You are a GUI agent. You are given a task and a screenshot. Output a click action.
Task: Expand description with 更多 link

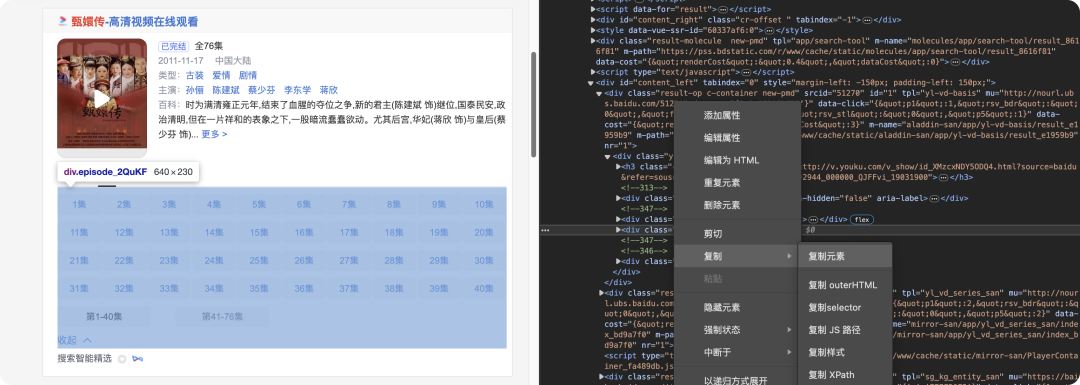pos(214,134)
